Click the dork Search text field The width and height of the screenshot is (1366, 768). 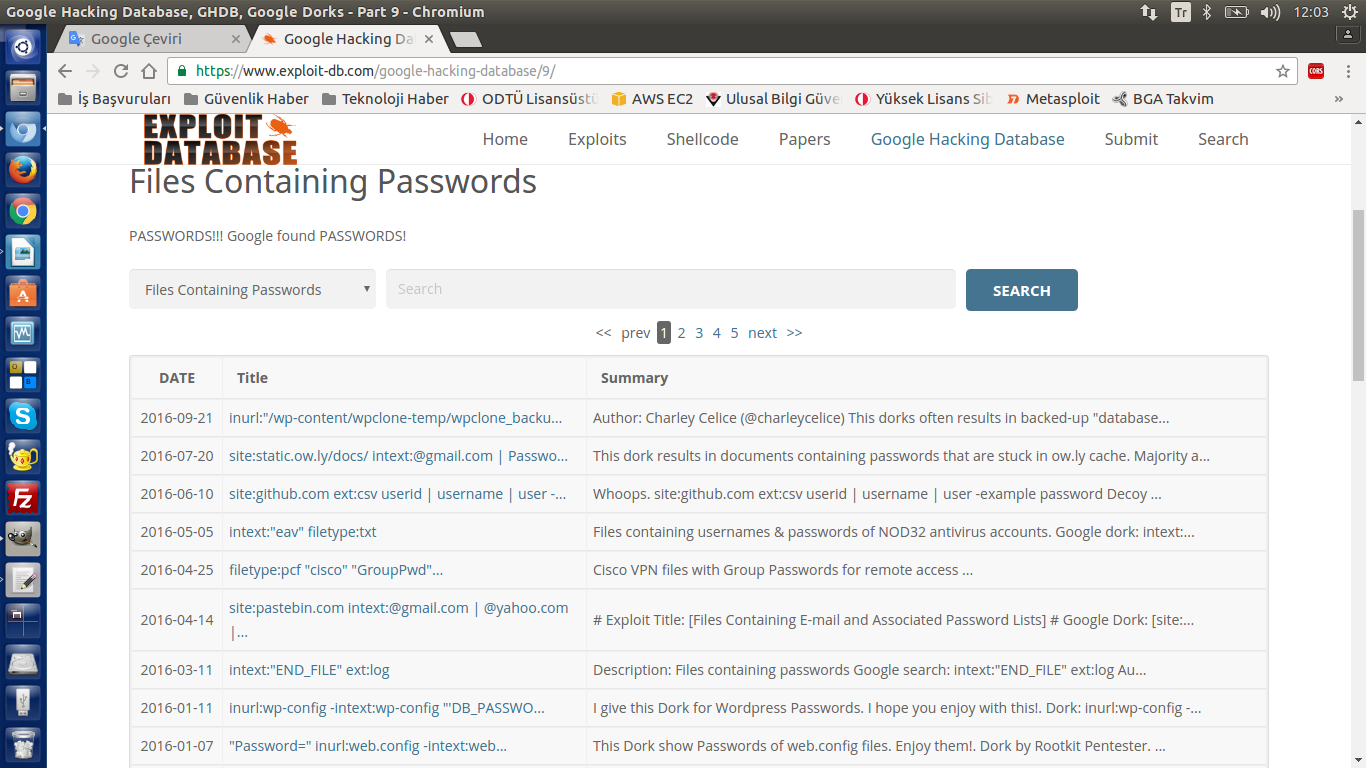pos(671,289)
